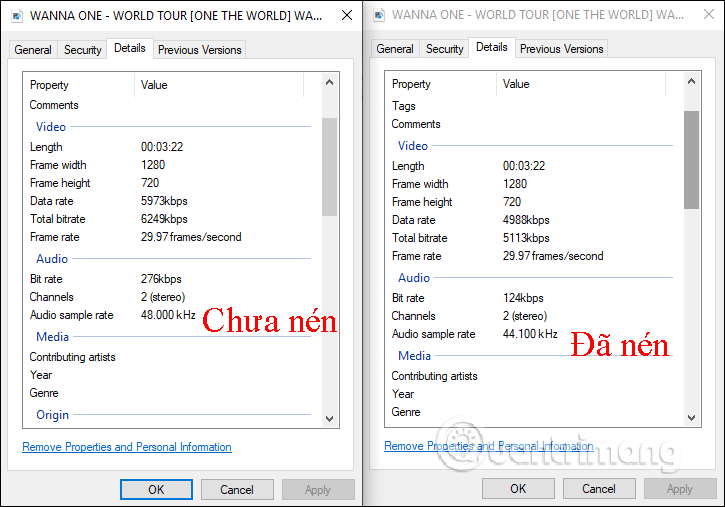Click the 276kbps audio bit rate value

(x=161, y=279)
